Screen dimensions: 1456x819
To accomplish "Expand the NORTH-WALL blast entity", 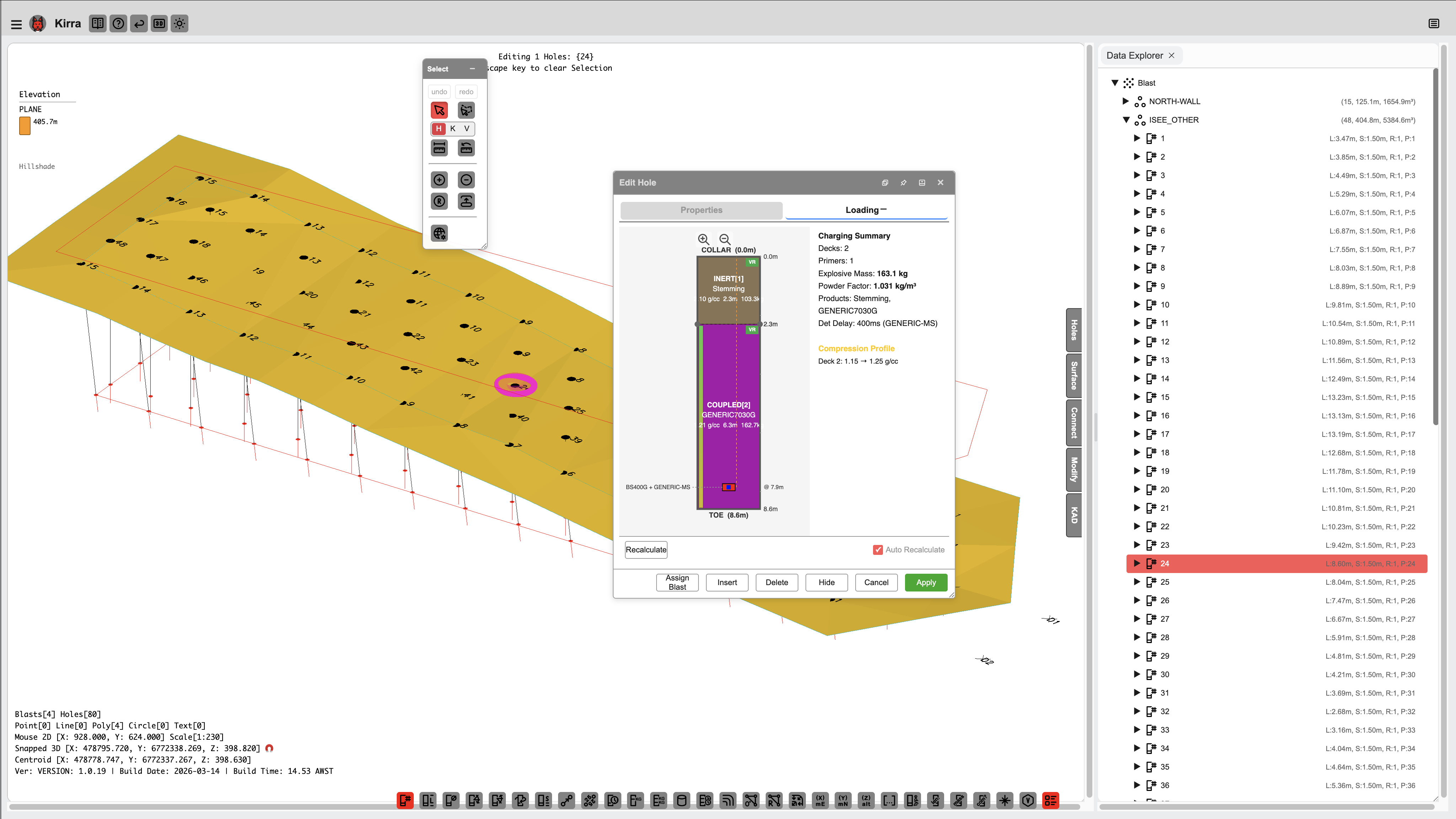I will (x=1125, y=101).
